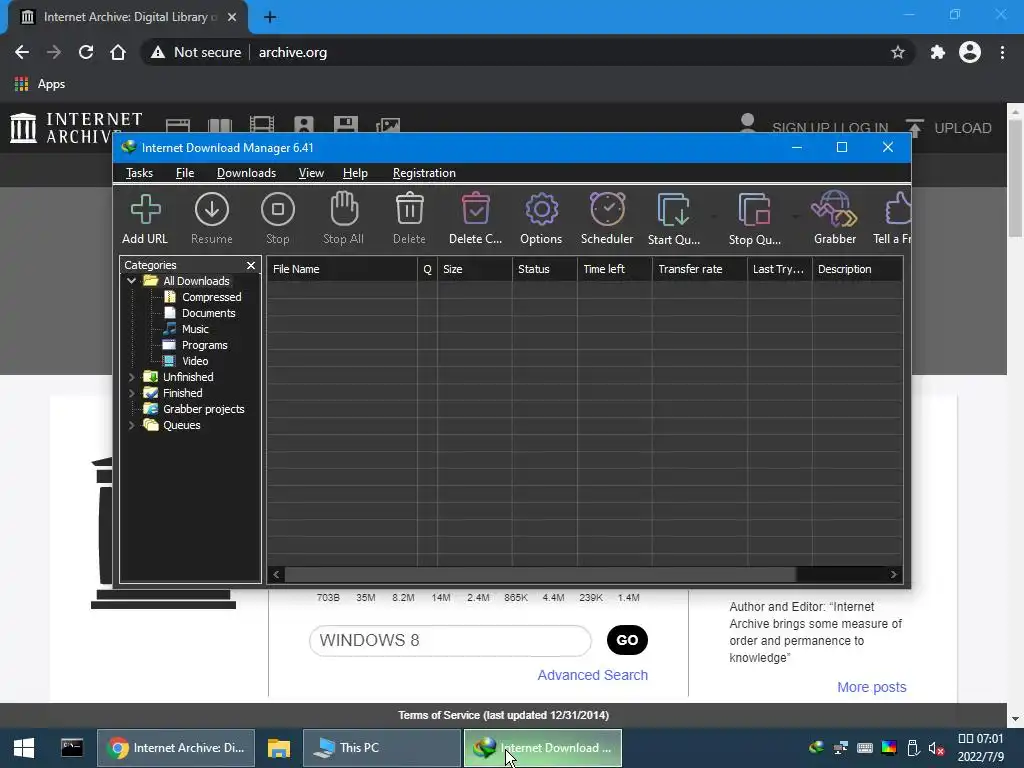Open Chrome three-dot menu
The image size is (1024, 768).
pos(1002,52)
